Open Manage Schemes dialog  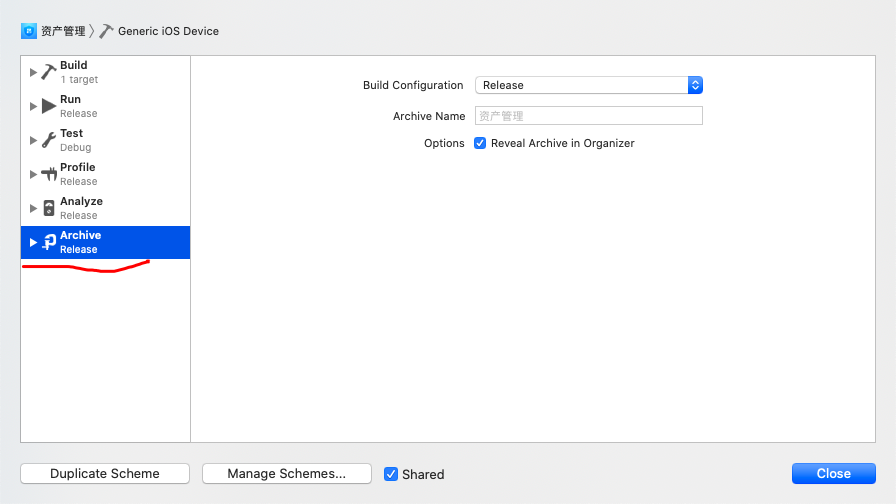287,474
